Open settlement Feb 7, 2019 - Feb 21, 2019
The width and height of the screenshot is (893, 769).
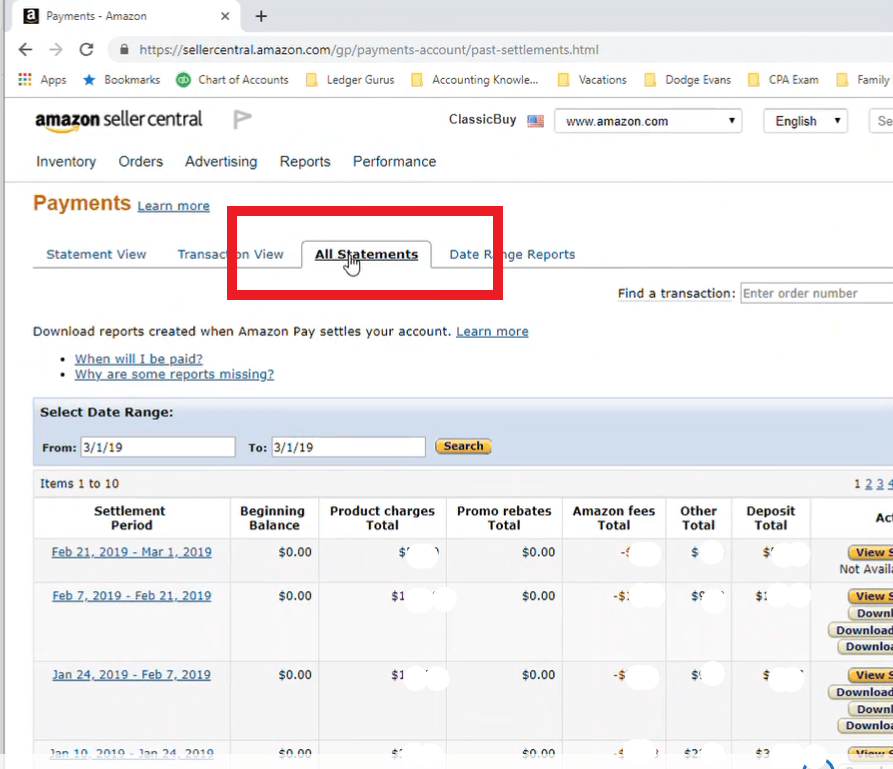(132, 596)
